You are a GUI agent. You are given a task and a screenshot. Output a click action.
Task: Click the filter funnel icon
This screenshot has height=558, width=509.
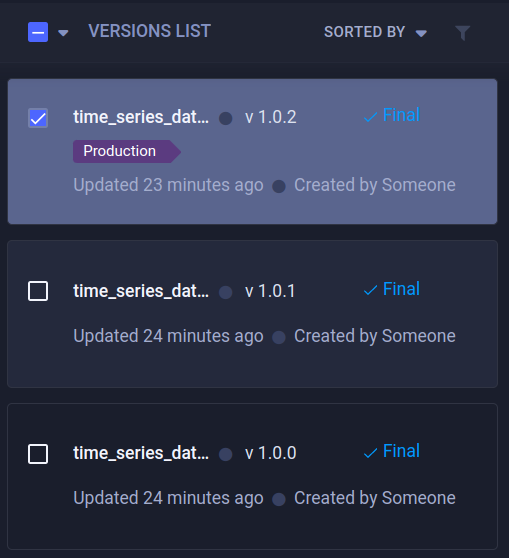tap(463, 33)
